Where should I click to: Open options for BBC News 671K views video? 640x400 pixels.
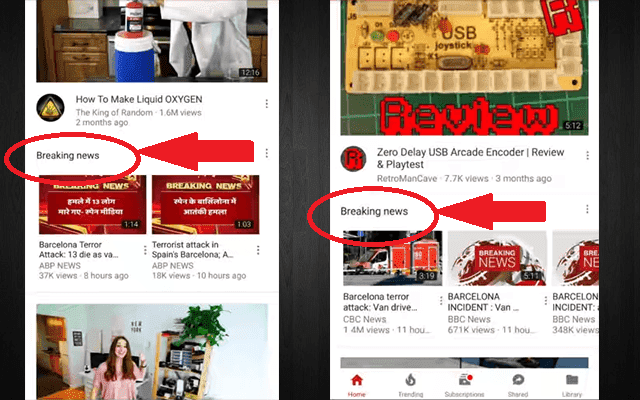(546, 301)
